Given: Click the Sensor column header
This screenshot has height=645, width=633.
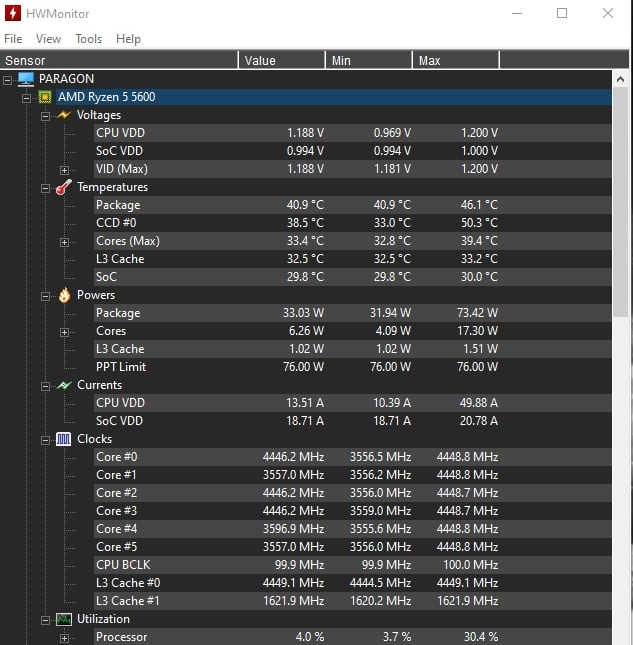Looking at the screenshot, I should [x=119, y=60].
